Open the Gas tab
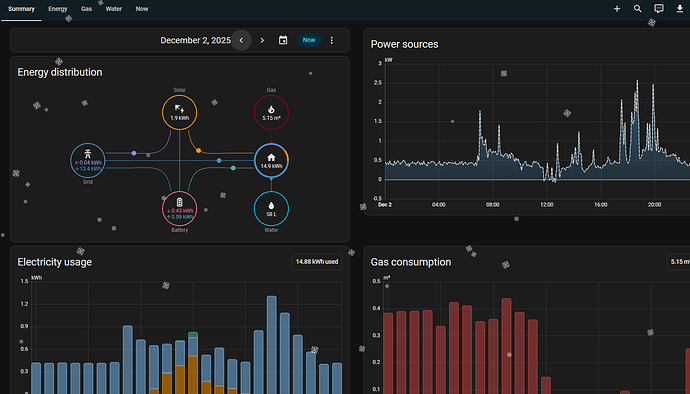Screen dimensions: 690x394 (86, 9)
